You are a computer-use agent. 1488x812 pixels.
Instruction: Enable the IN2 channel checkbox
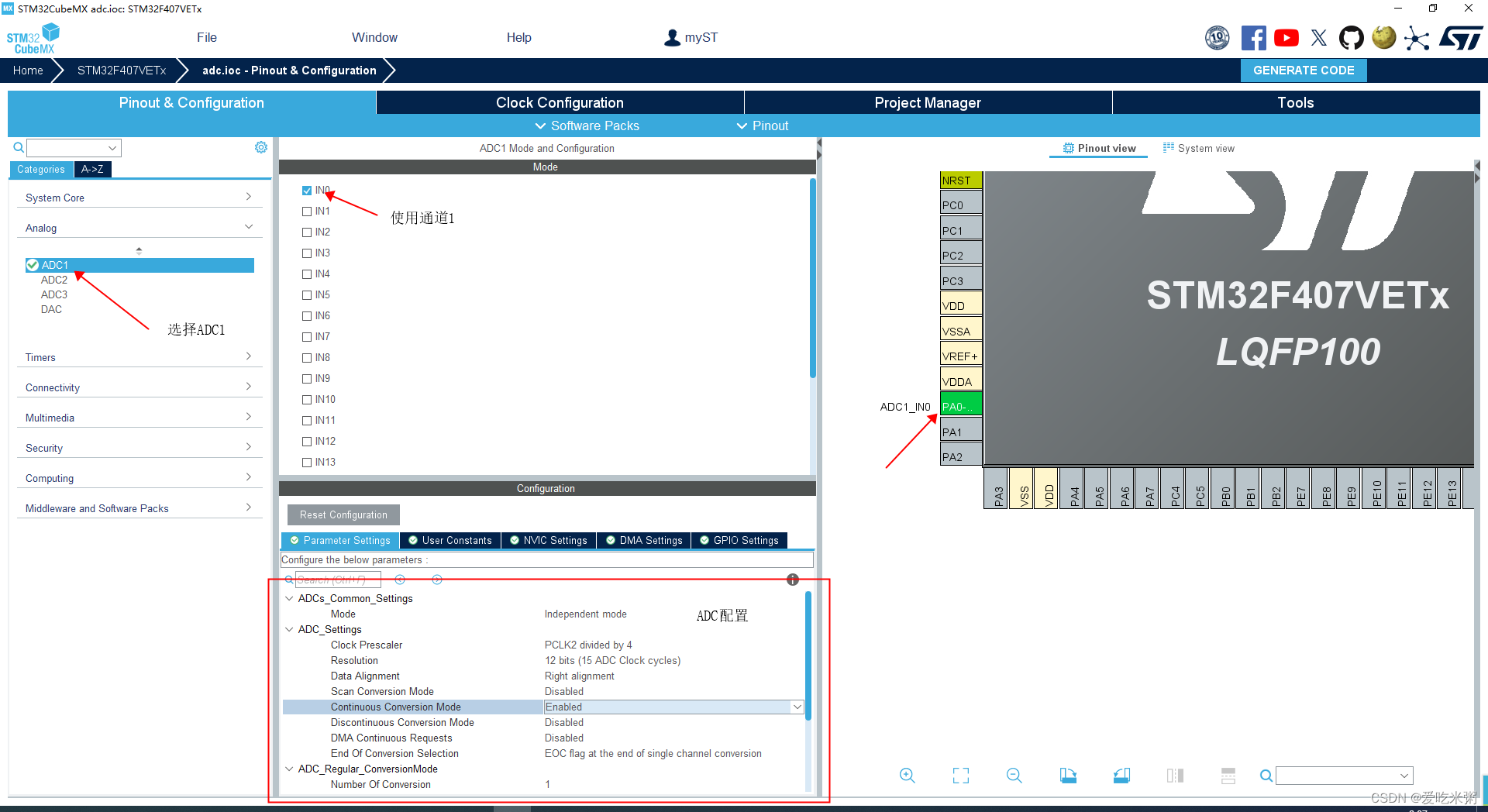307,232
